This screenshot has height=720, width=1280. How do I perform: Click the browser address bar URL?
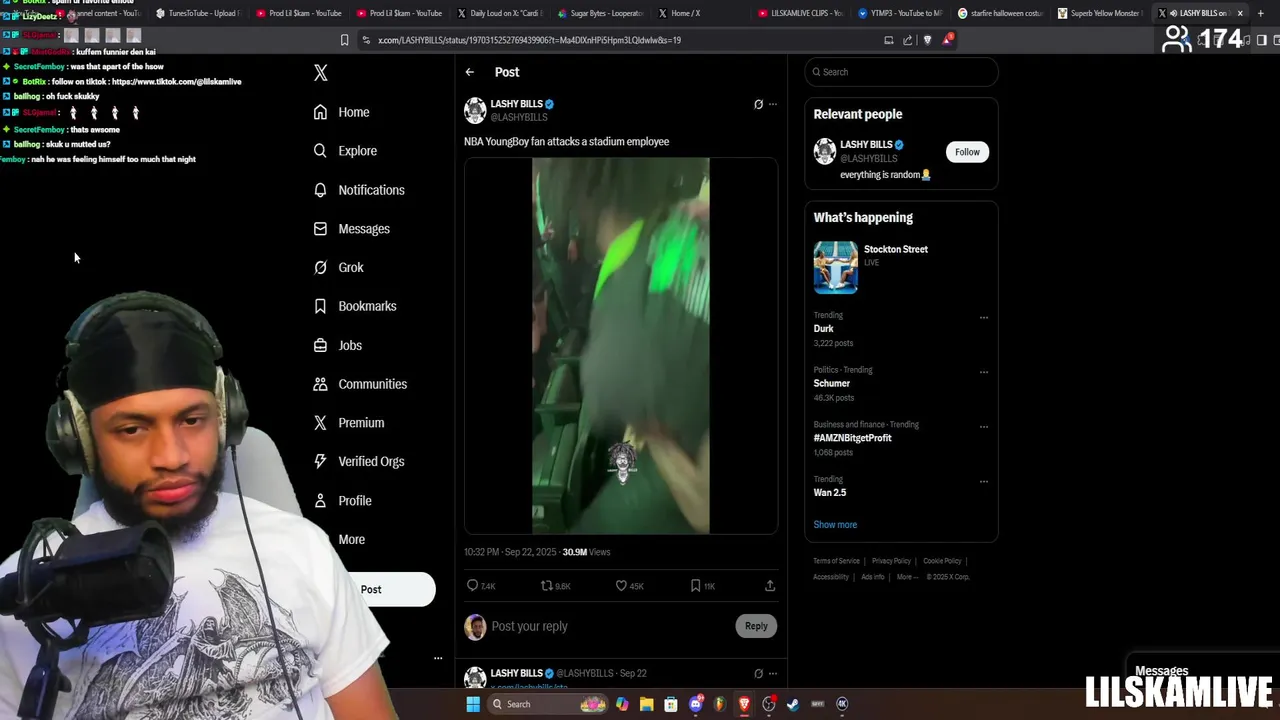tap(529, 40)
